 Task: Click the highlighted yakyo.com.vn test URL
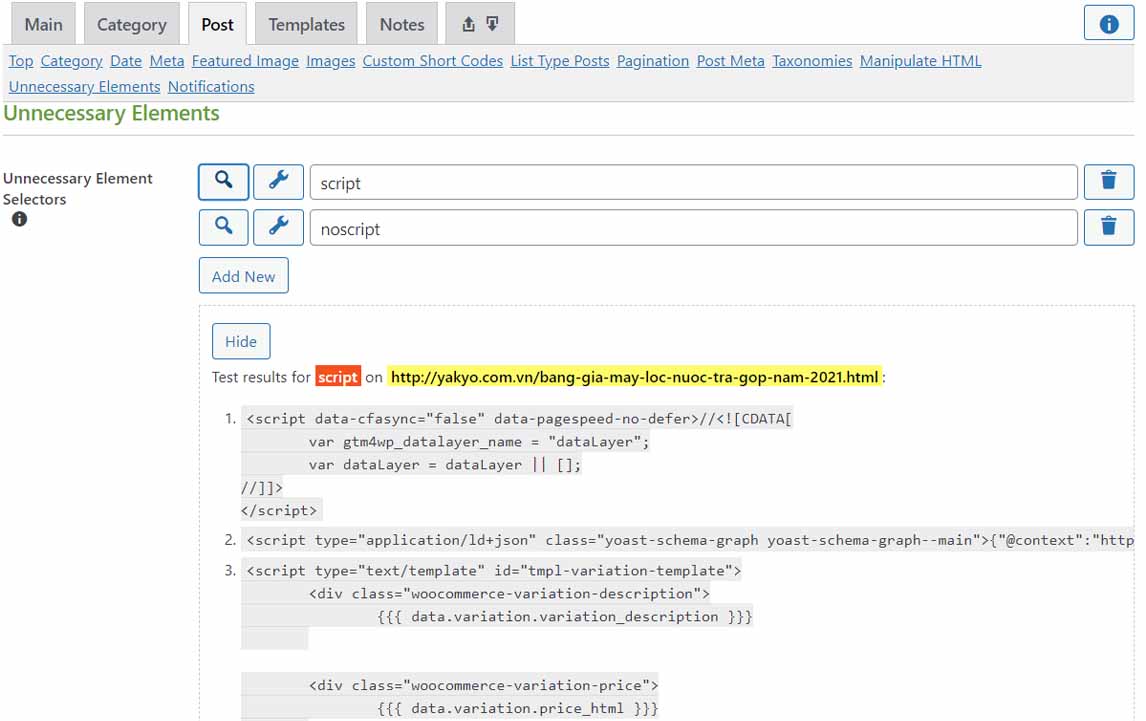click(x=634, y=377)
